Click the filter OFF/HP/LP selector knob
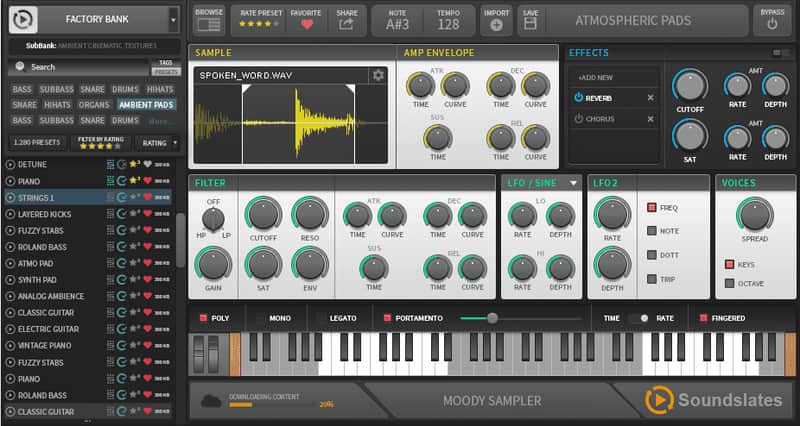 (x=213, y=219)
